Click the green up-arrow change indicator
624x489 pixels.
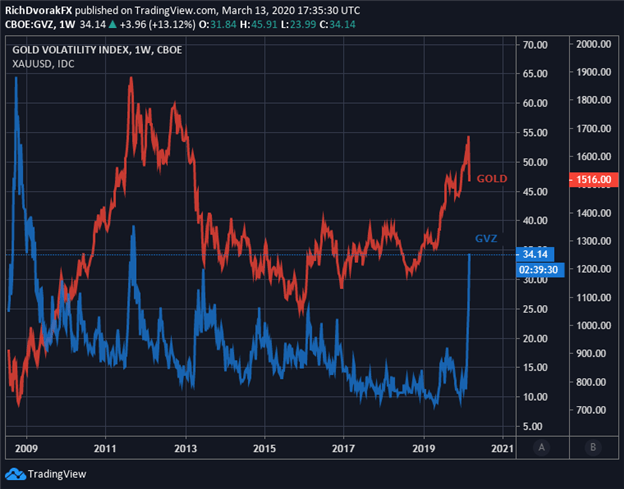pos(113,25)
